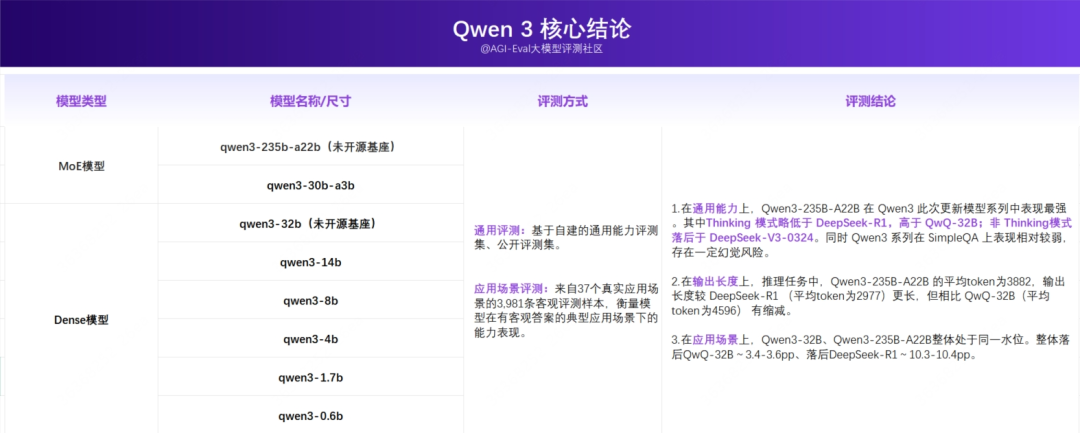Click the "Dense模型" cell
This screenshot has width=1080, height=433.
(81, 320)
